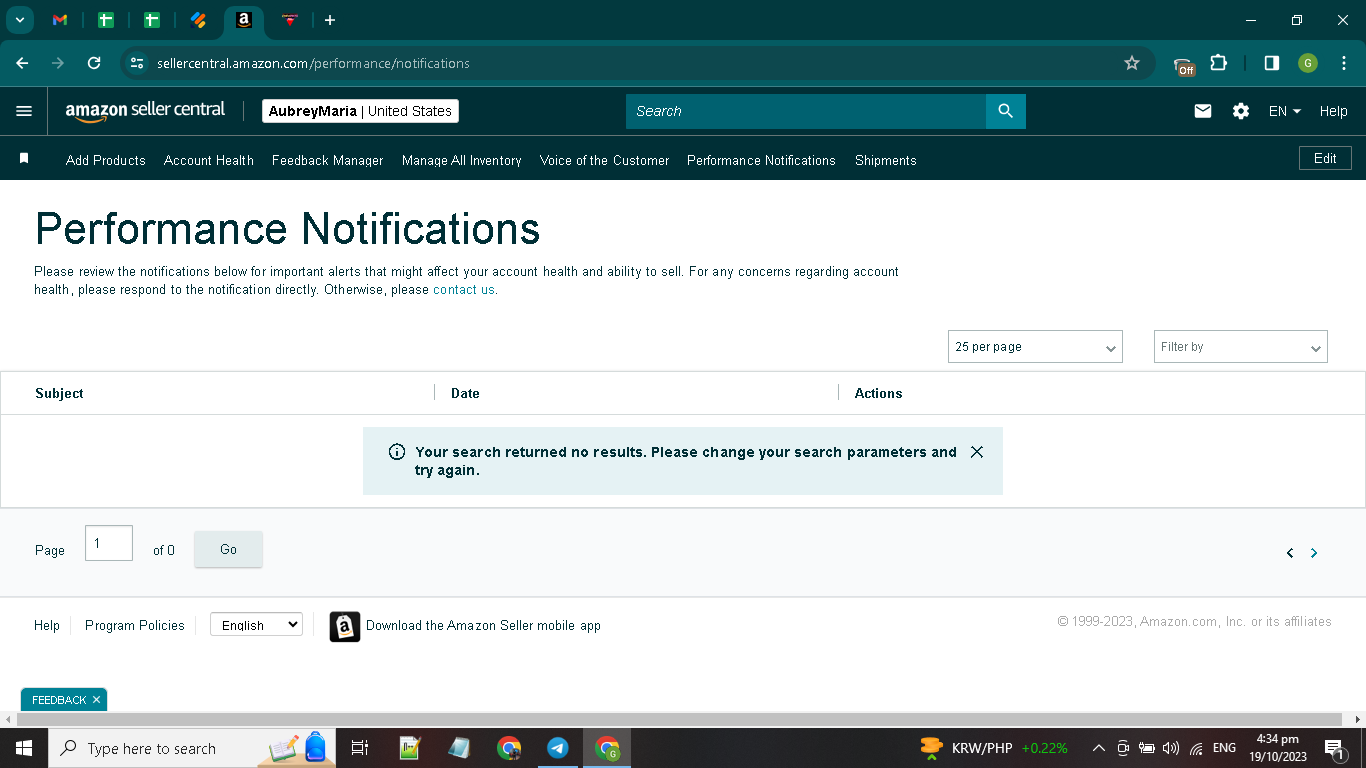Click the horizontal scrollbar

click(679, 720)
